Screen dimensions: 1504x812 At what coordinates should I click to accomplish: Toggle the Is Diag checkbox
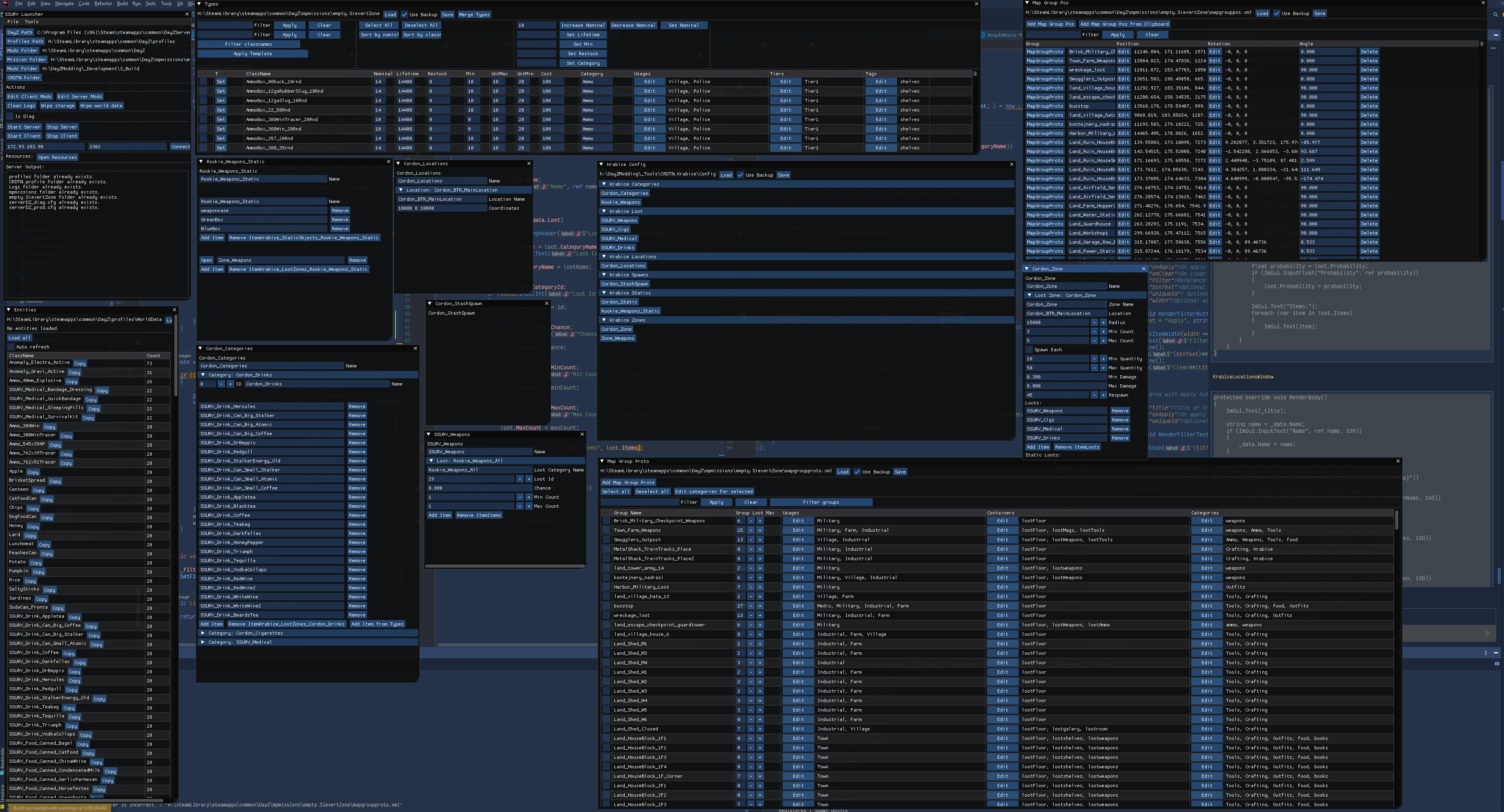tap(10, 116)
